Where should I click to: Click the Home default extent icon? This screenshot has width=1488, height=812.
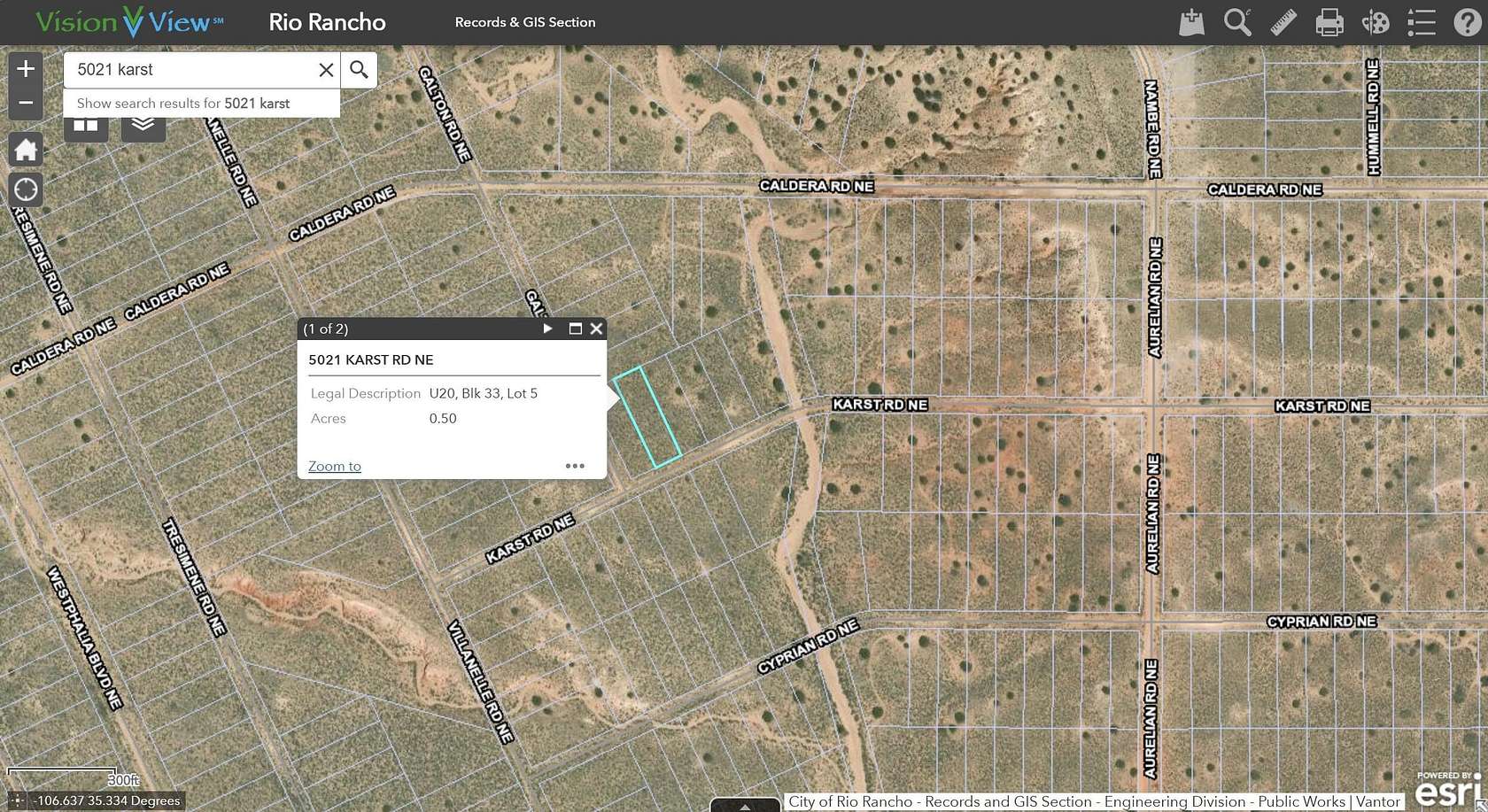point(26,149)
